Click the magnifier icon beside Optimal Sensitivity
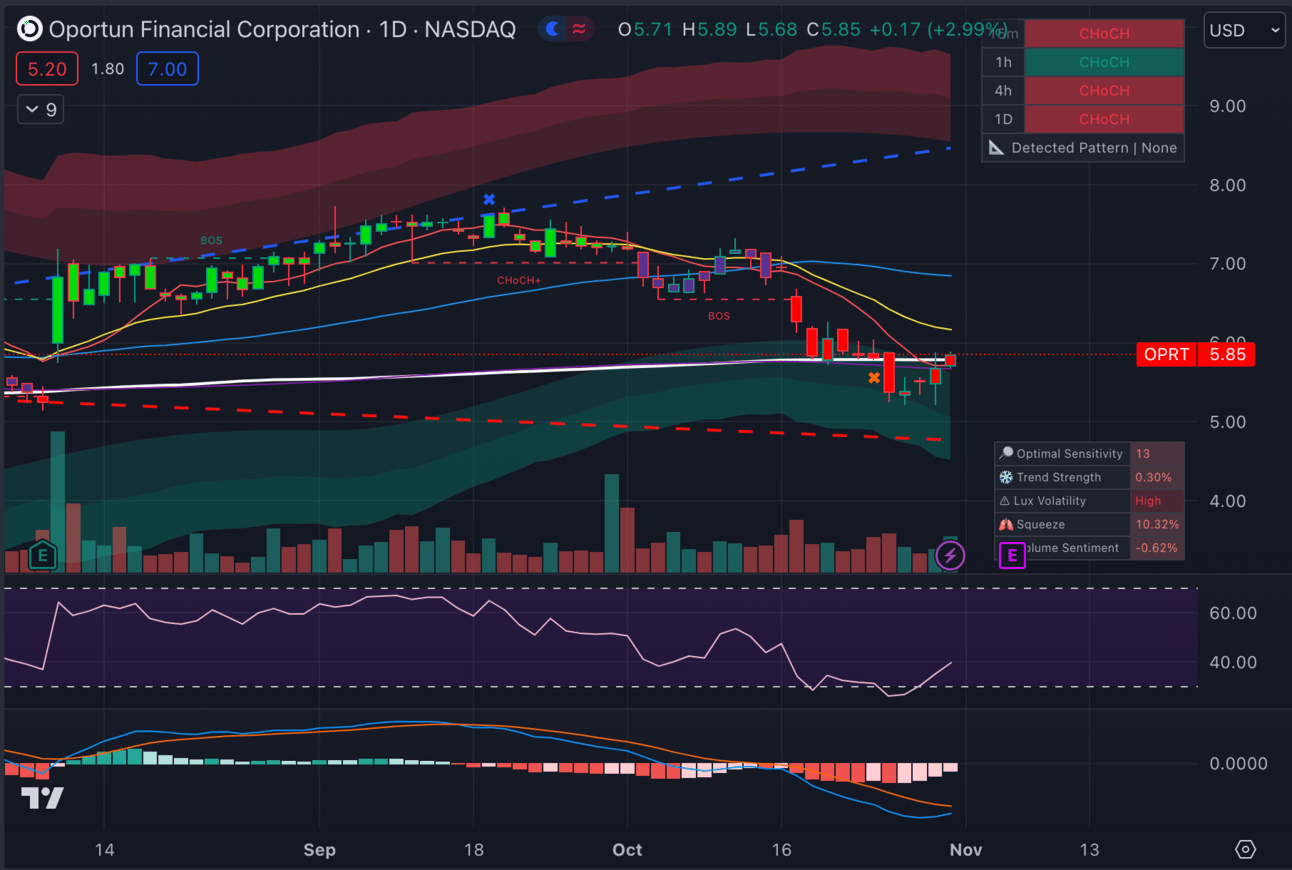The height and width of the screenshot is (870, 1292). [x=1006, y=454]
